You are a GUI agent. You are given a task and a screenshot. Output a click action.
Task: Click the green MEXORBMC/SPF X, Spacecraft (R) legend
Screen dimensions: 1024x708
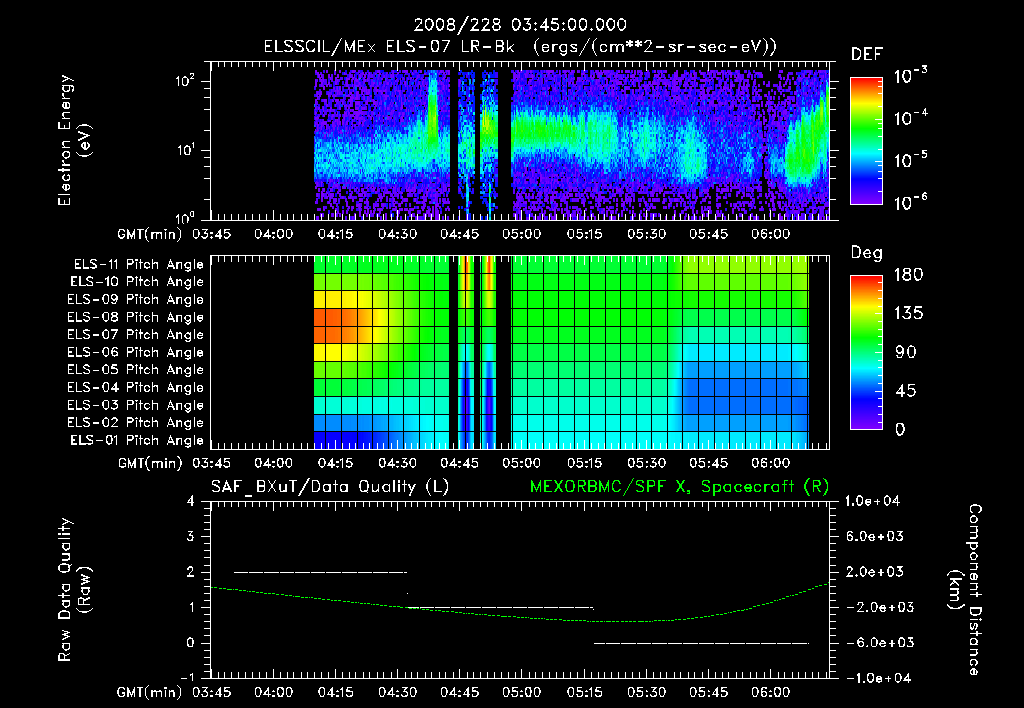pos(679,487)
